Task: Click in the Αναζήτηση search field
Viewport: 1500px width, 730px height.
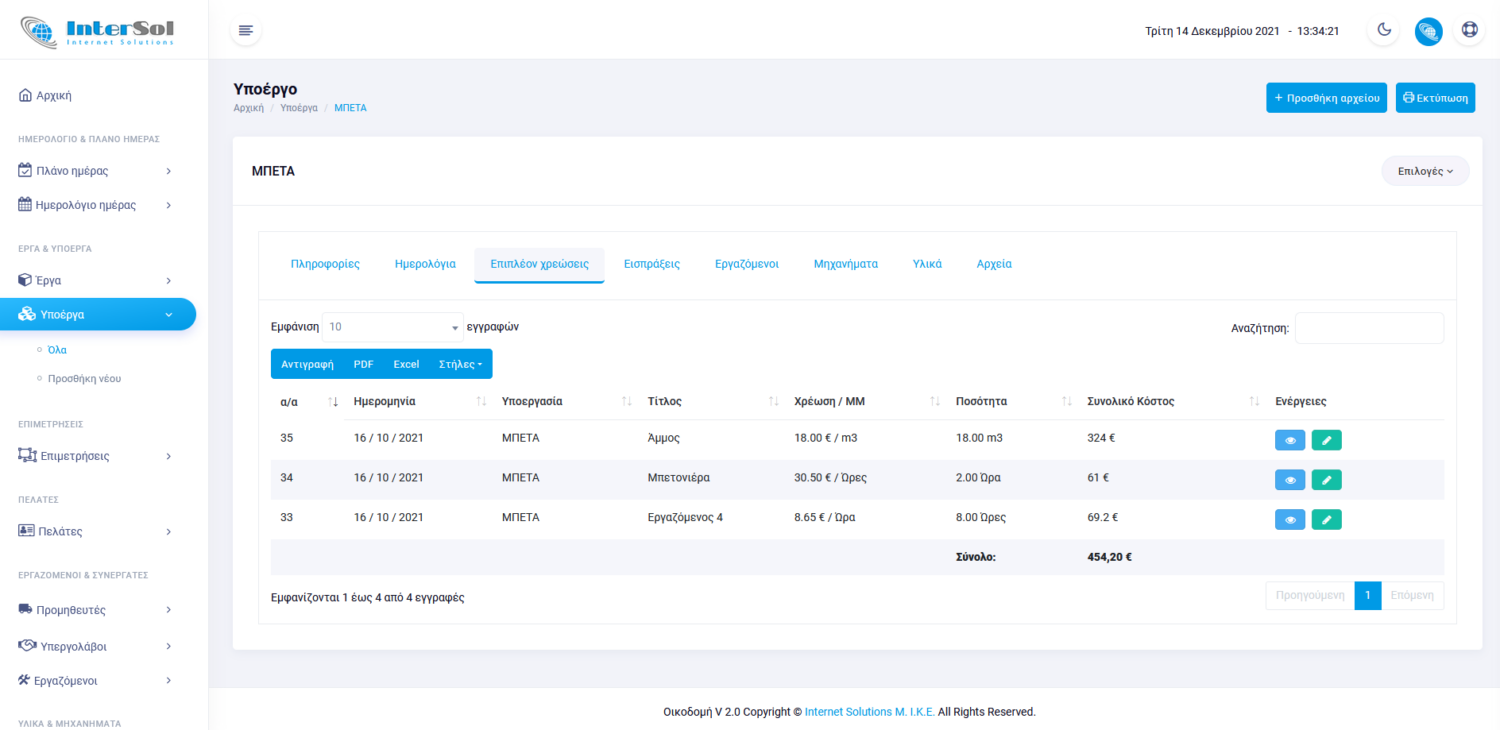Action: click(1368, 328)
